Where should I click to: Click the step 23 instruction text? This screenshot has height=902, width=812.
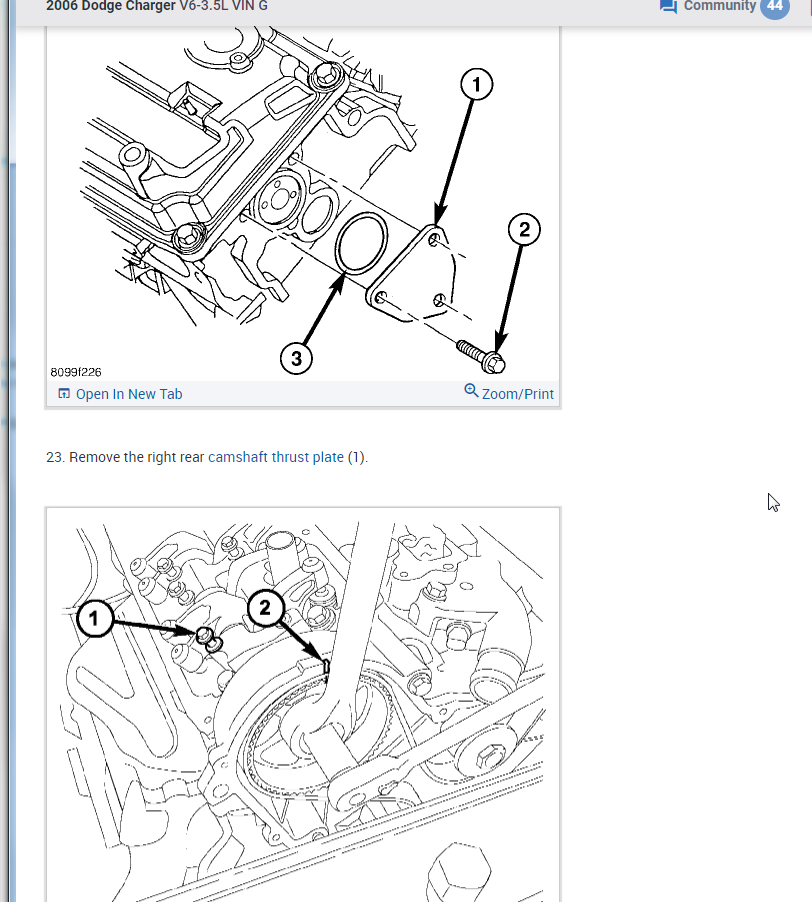point(207,457)
